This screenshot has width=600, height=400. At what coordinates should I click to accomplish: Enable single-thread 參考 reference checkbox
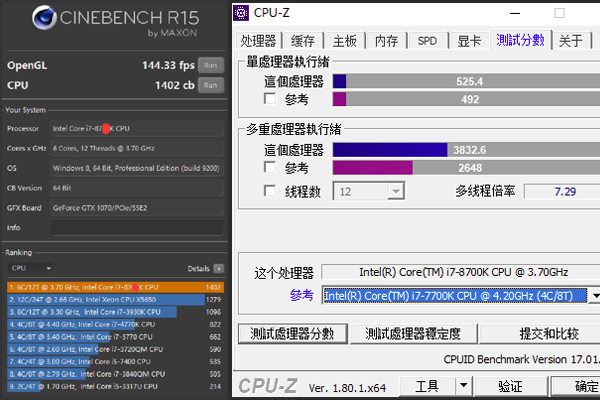point(270,99)
